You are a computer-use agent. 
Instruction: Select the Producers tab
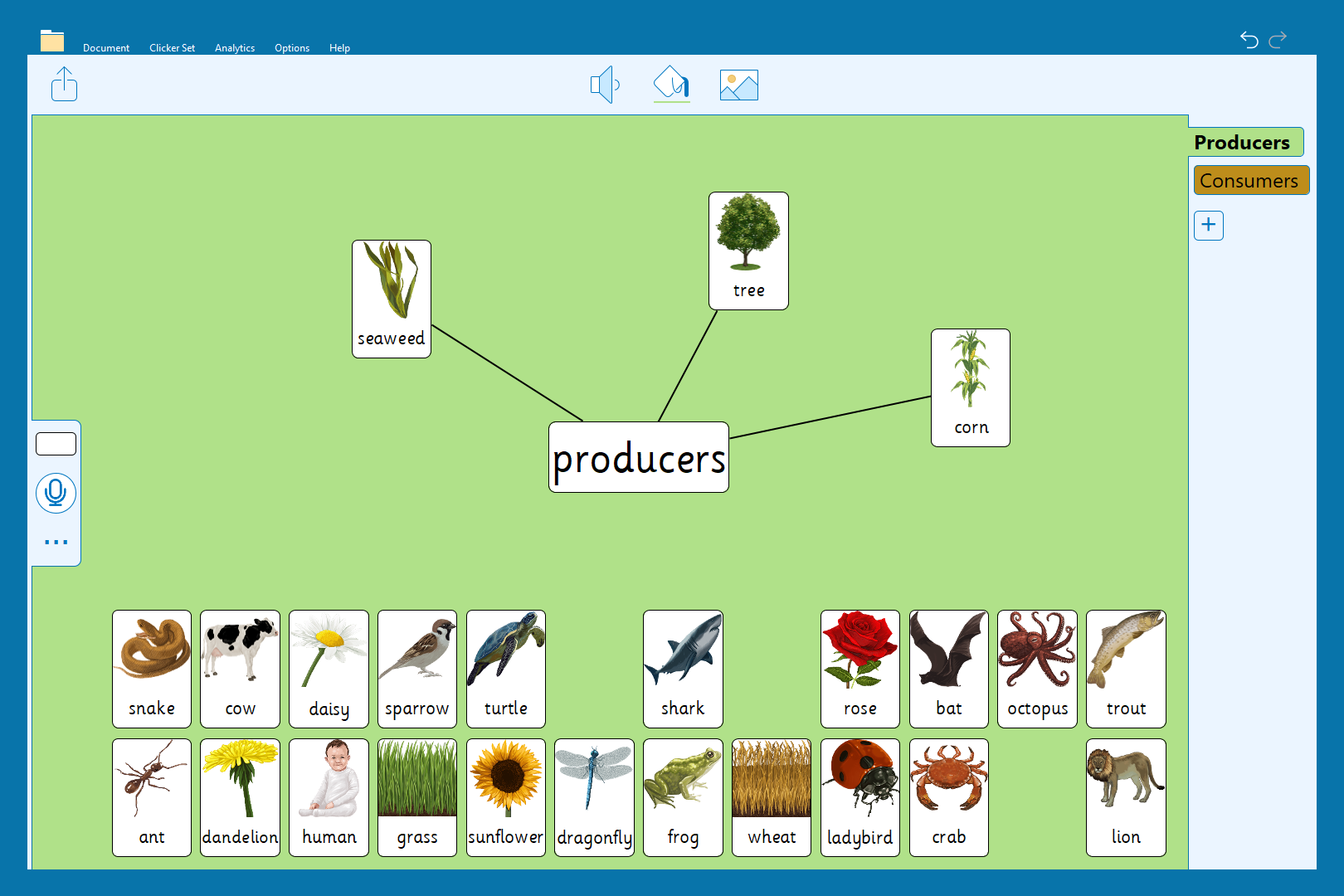(x=1244, y=143)
